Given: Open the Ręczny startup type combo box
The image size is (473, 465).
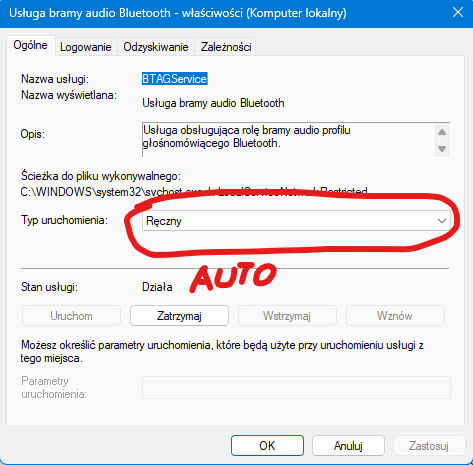Looking at the screenshot, I should (296, 221).
